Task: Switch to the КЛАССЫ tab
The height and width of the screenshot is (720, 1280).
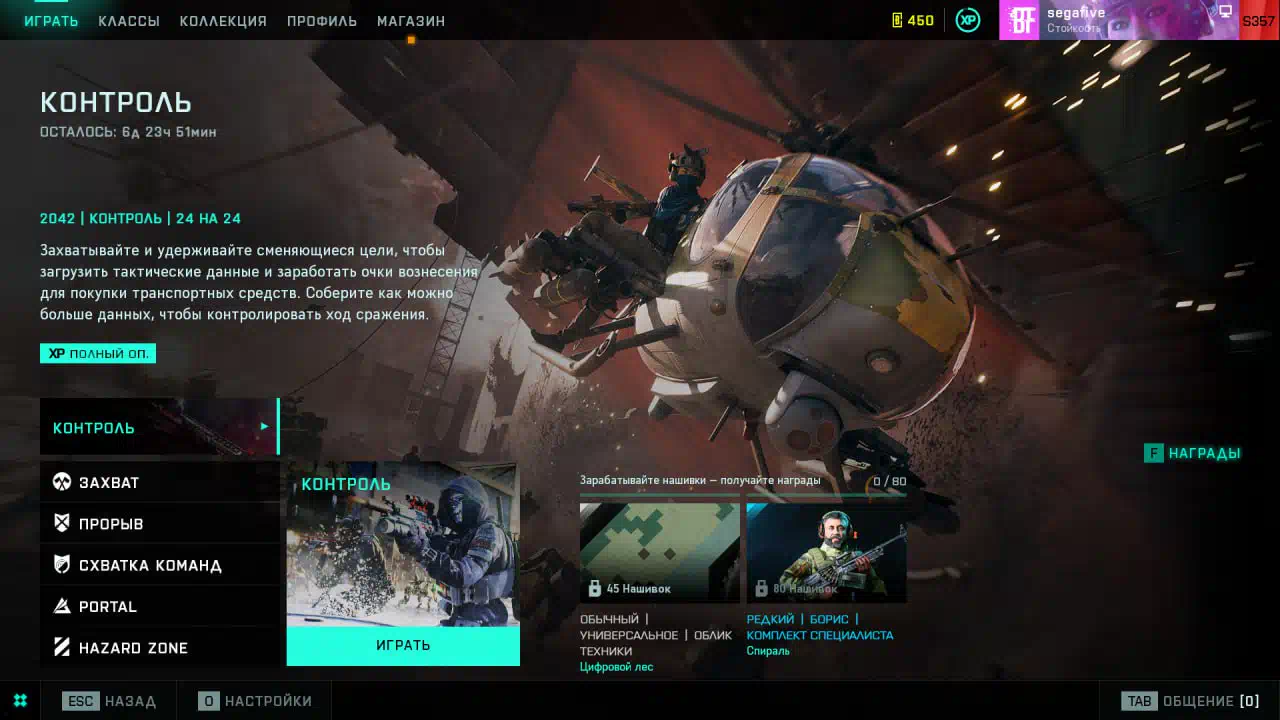Action: [129, 21]
